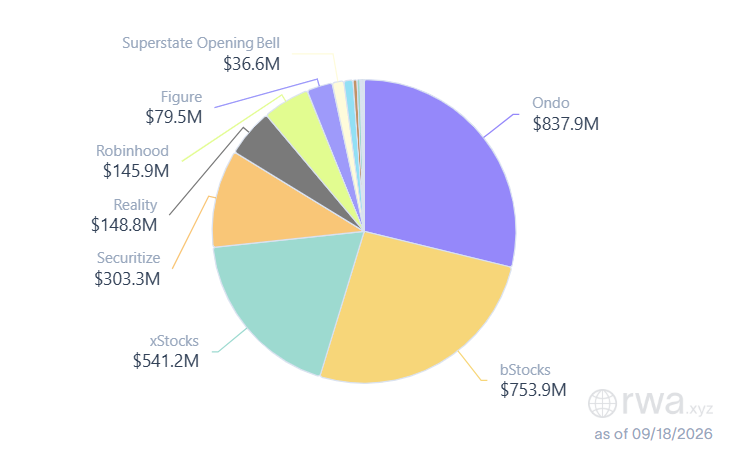Click the $837.9M value
Image resolution: width=732 pixels, height=453 pixels.
566,124
